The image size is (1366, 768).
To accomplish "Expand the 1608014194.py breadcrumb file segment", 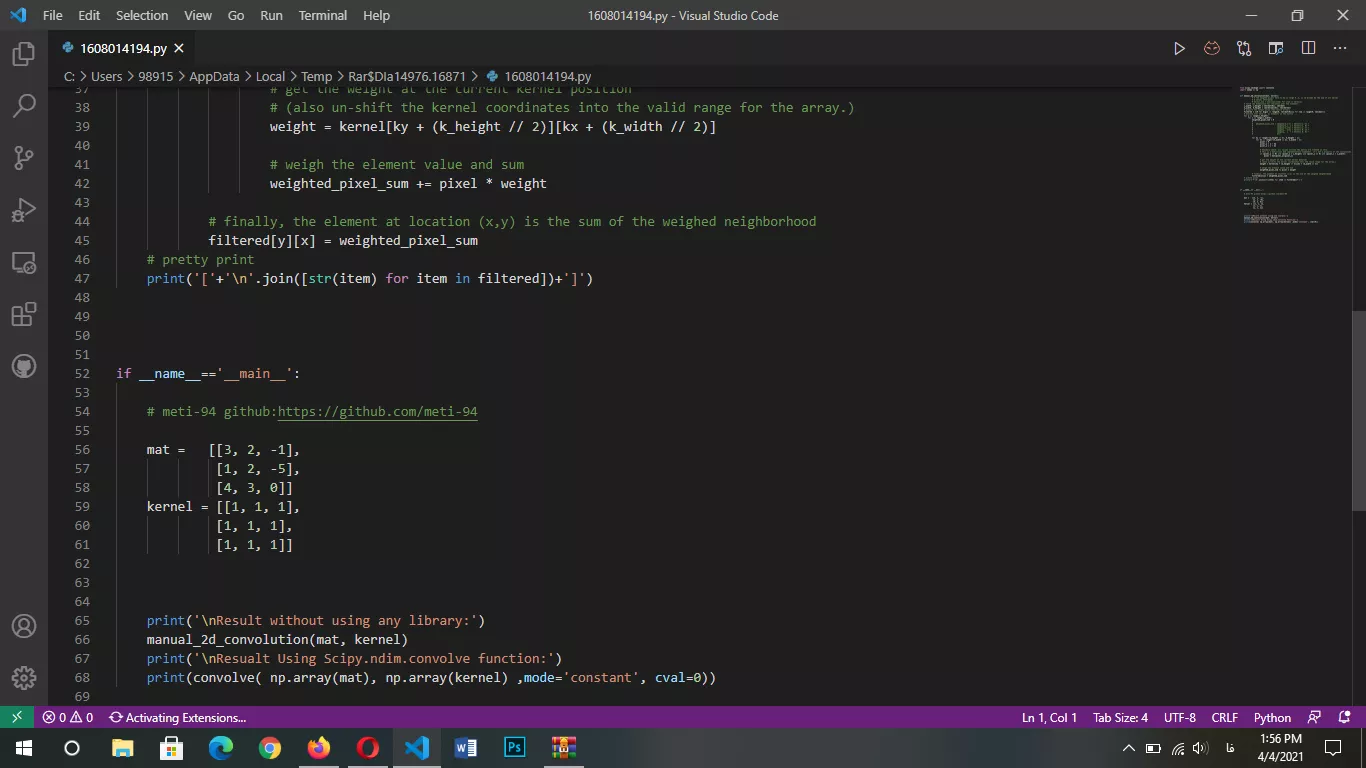I will click(x=539, y=76).
